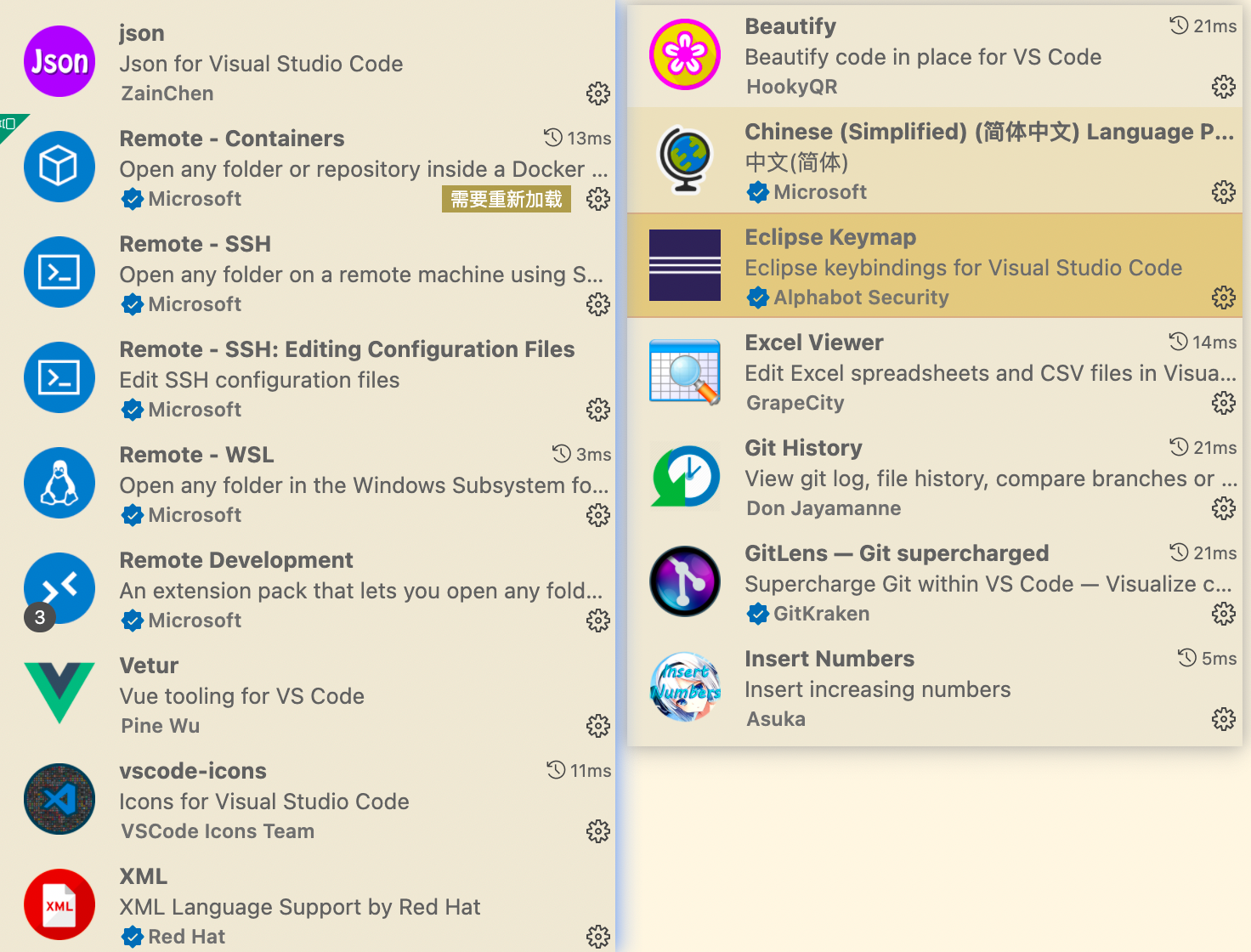Click the green Vetur V logo
The width and height of the screenshot is (1251, 952).
59,694
